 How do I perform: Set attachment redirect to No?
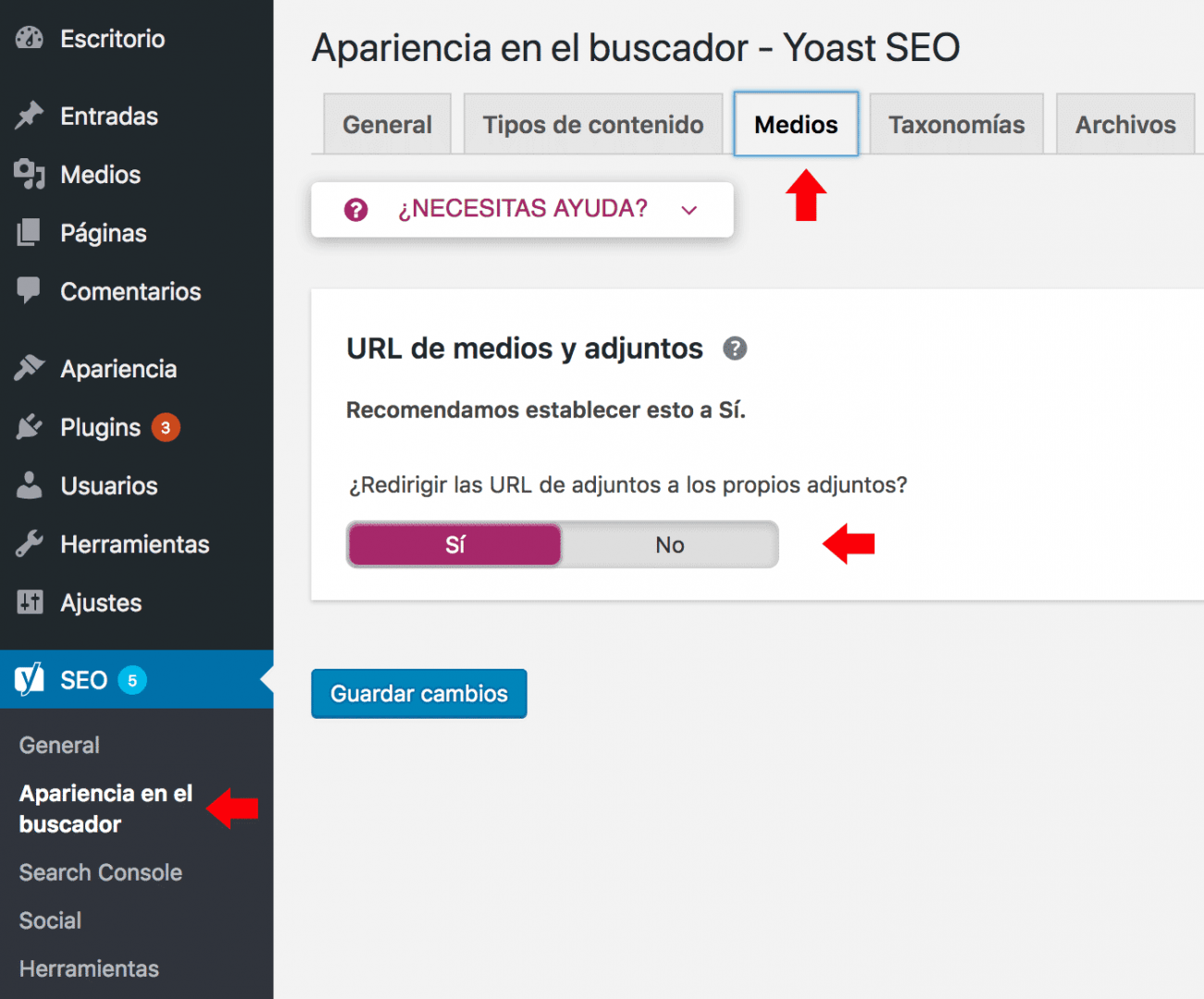point(670,545)
